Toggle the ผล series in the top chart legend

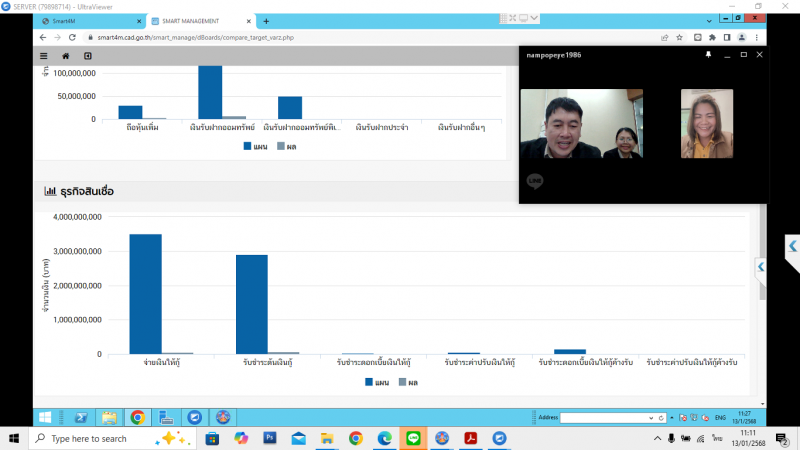coord(287,146)
